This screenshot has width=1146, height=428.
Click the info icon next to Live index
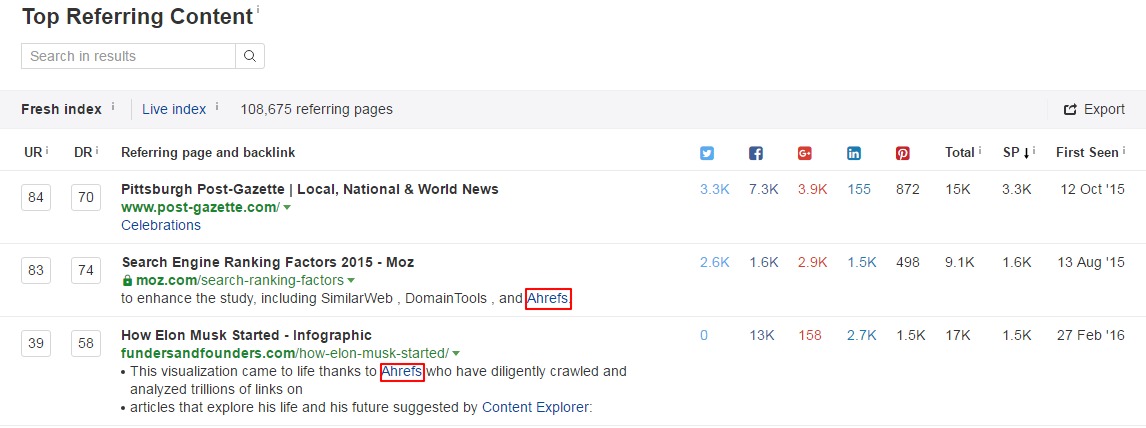217,107
